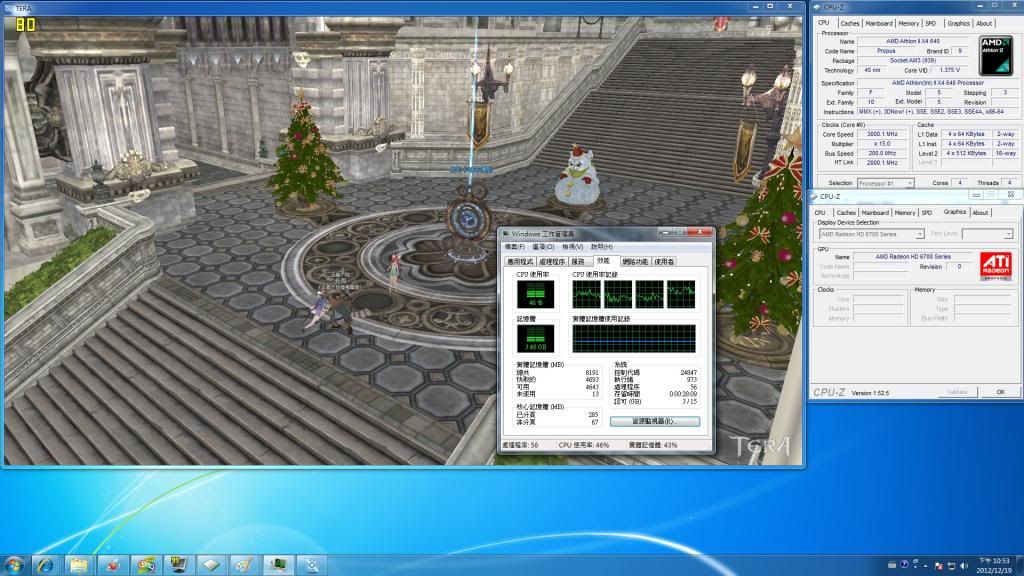
Task: Click the Action Center flag tray icon
Action: [x=938, y=566]
